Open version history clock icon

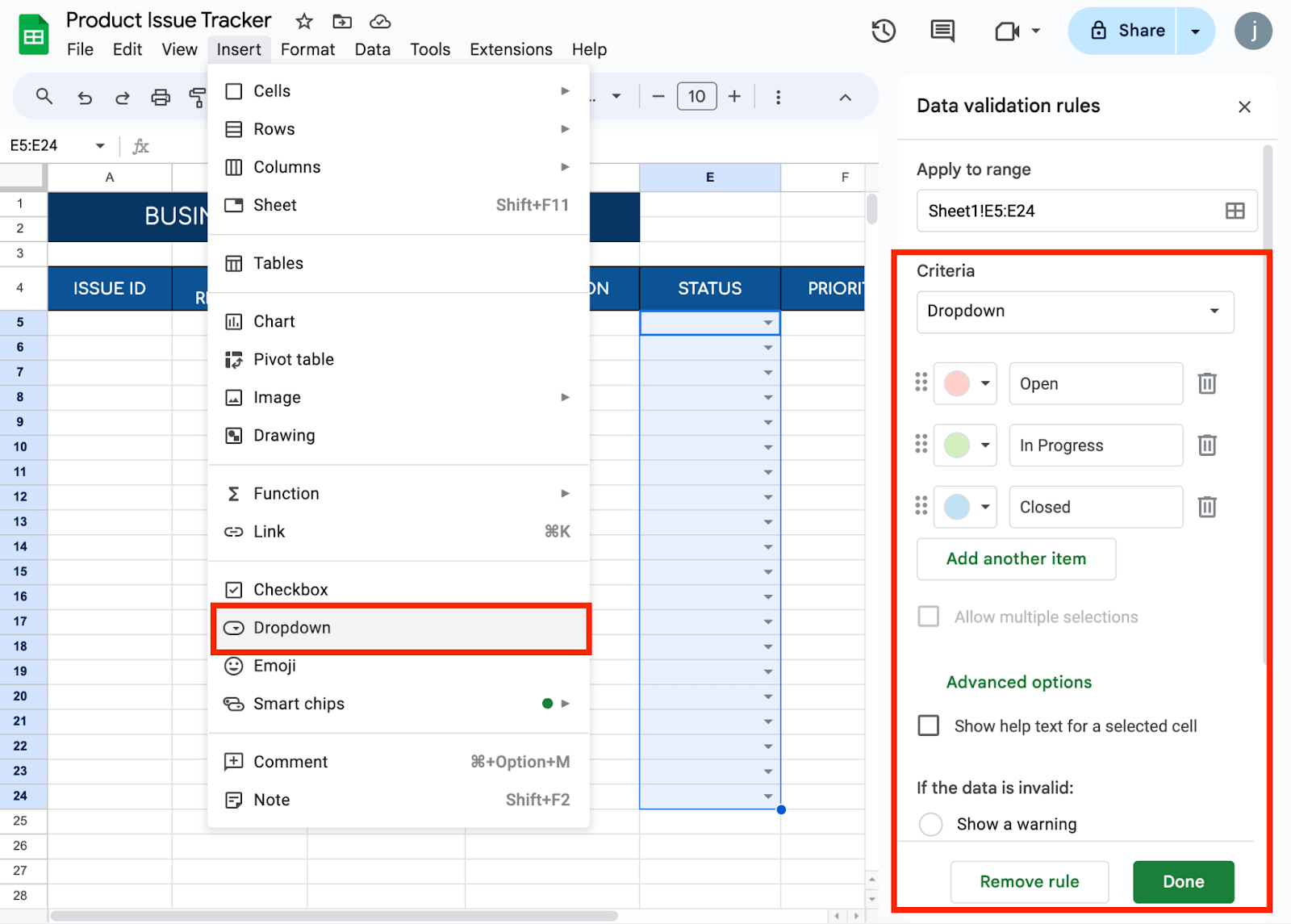click(884, 31)
